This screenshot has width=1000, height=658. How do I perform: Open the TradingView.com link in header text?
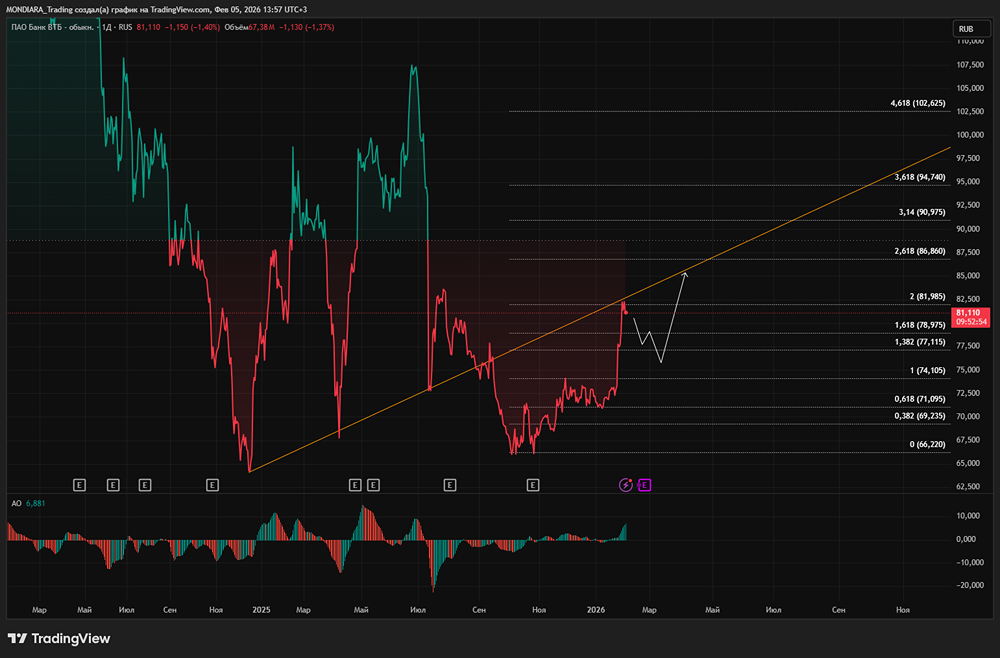tap(180, 10)
